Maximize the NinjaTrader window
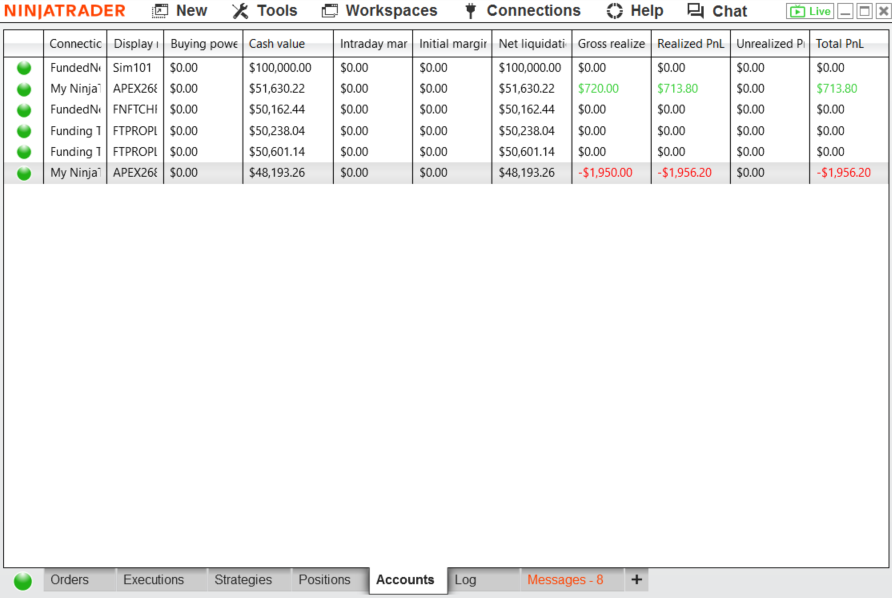 (x=864, y=11)
